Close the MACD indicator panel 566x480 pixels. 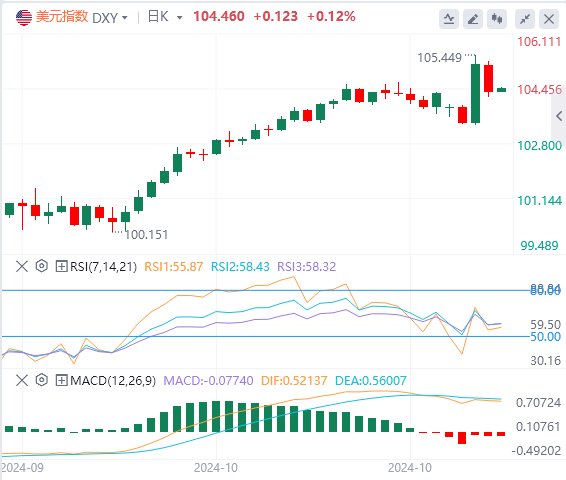click(x=22, y=380)
